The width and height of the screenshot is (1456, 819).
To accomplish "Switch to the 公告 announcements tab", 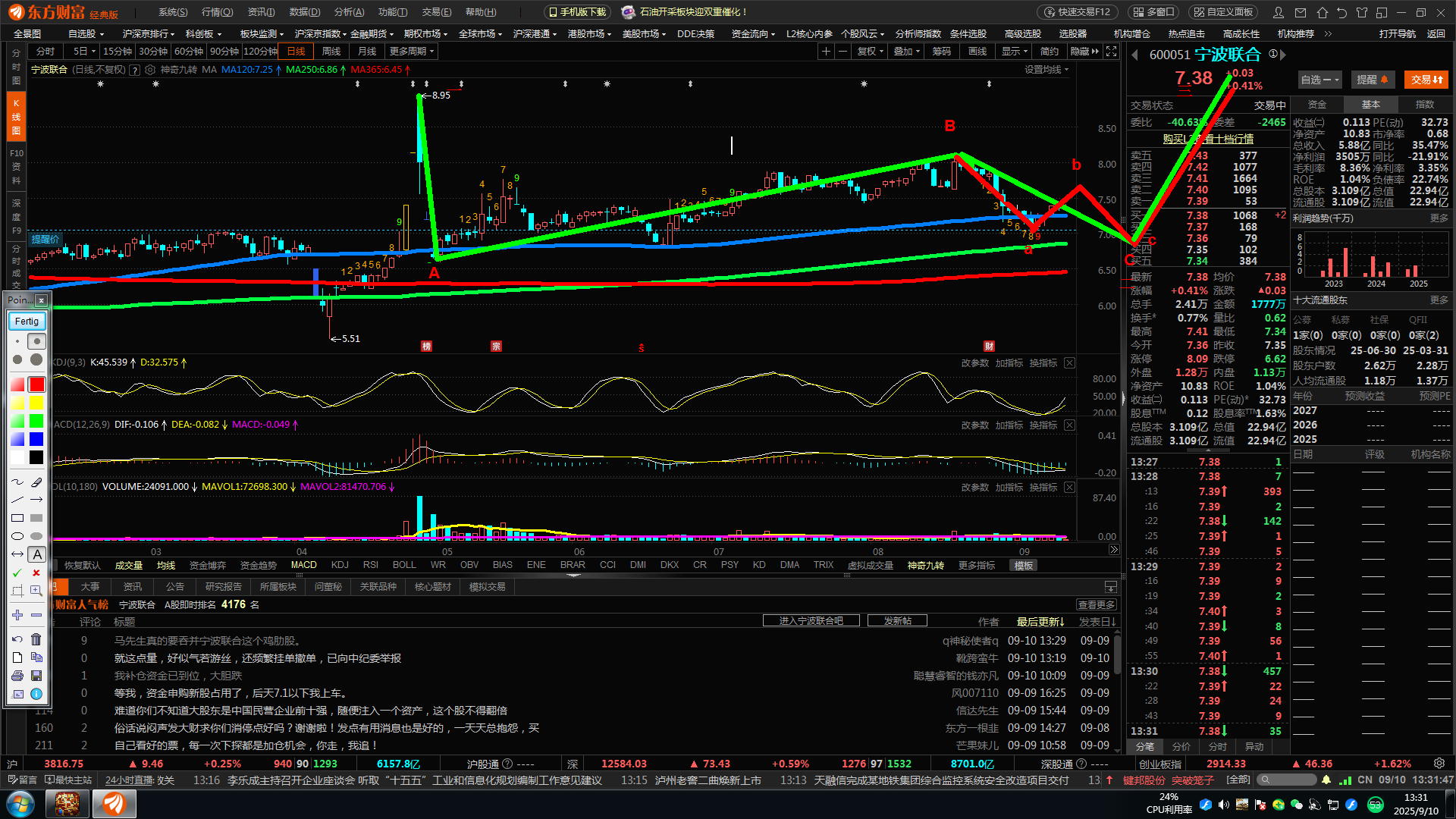I will pos(174,586).
